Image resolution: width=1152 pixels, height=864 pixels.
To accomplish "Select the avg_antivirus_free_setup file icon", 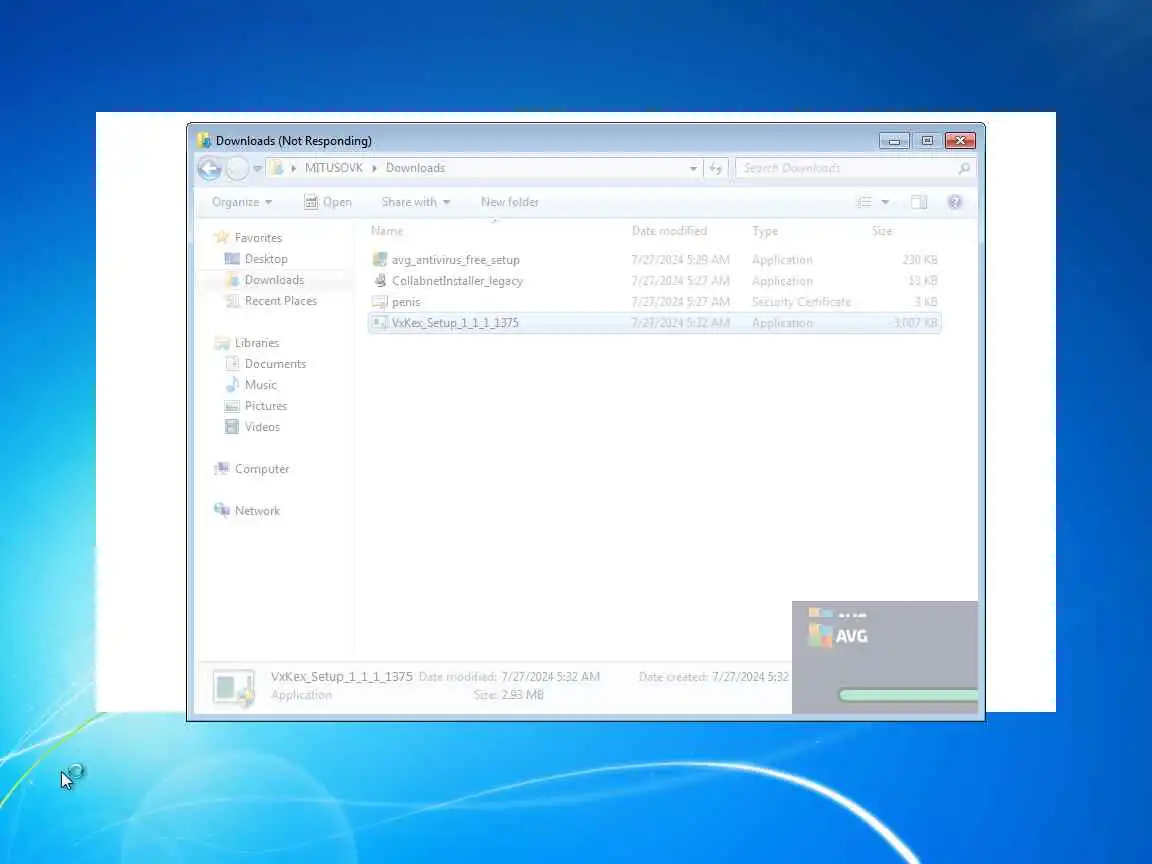I will [379, 259].
